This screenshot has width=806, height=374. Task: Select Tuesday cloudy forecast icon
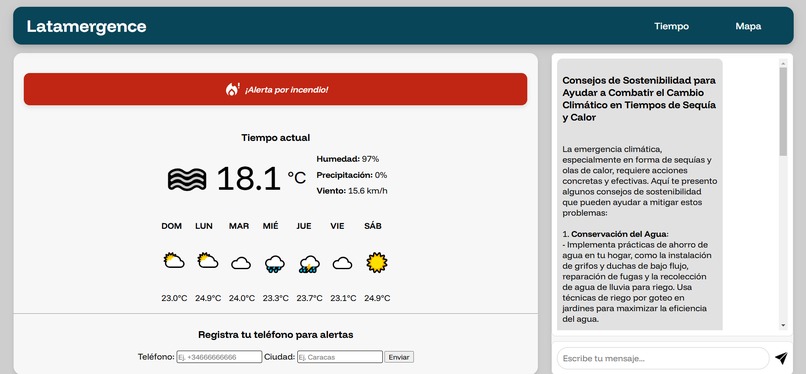click(241, 264)
